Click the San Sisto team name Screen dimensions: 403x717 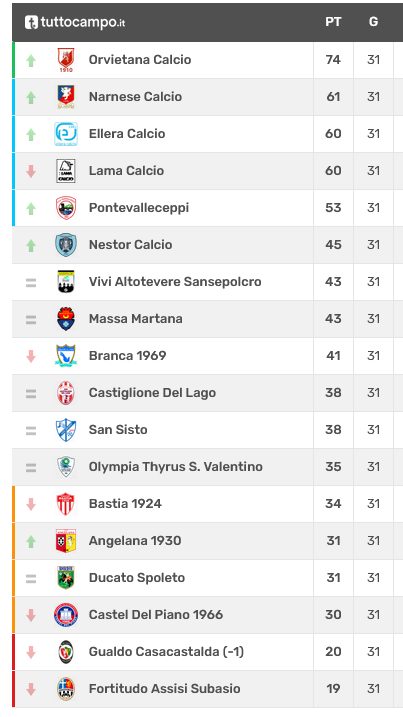118,430
